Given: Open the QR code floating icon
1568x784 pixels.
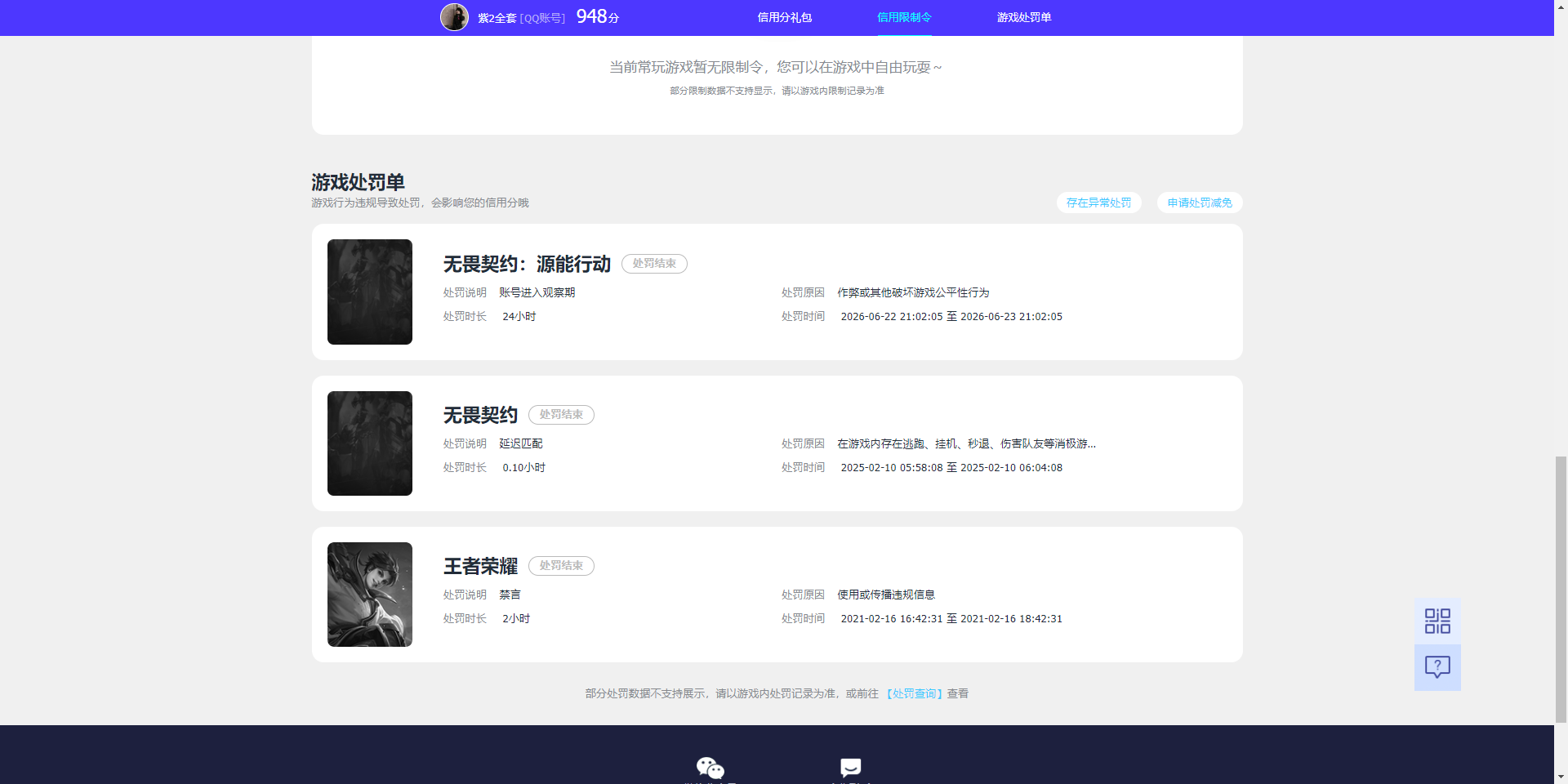Looking at the screenshot, I should click(1437, 621).
